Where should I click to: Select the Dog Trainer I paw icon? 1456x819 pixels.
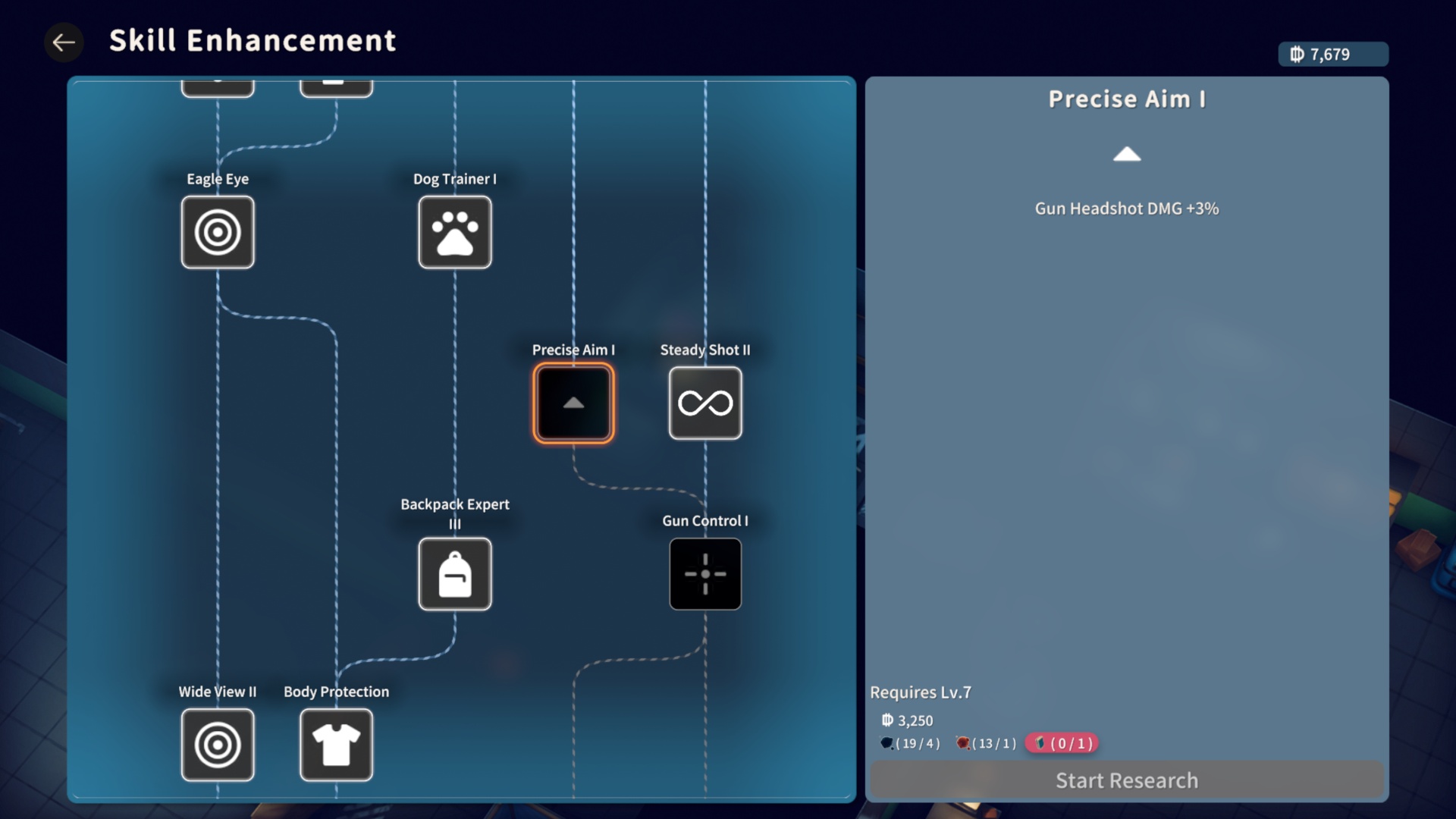pyautogui.click(x=454, y=232)
